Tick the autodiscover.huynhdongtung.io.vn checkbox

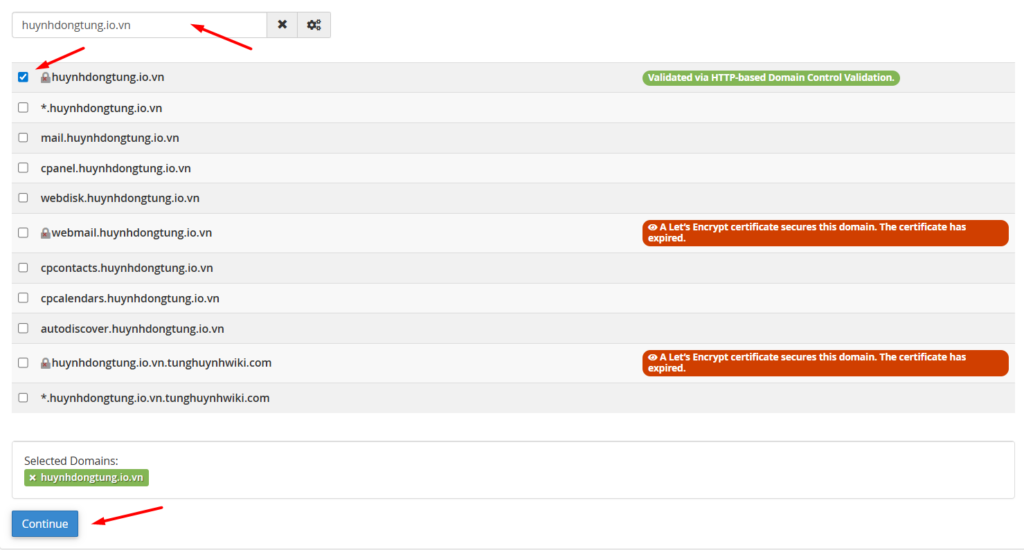click(x=23, y=328)
